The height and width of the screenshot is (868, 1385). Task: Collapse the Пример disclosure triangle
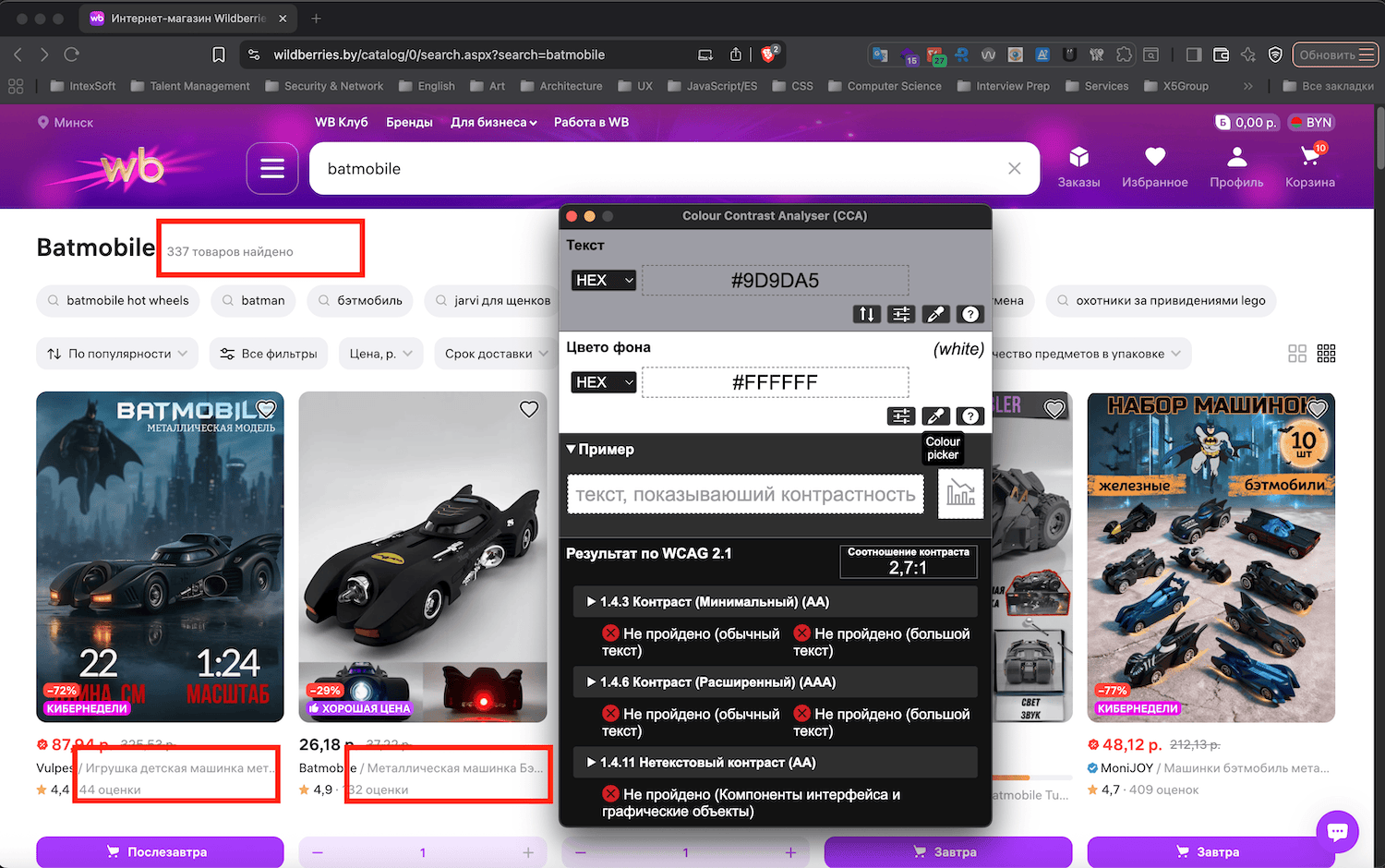572,450
